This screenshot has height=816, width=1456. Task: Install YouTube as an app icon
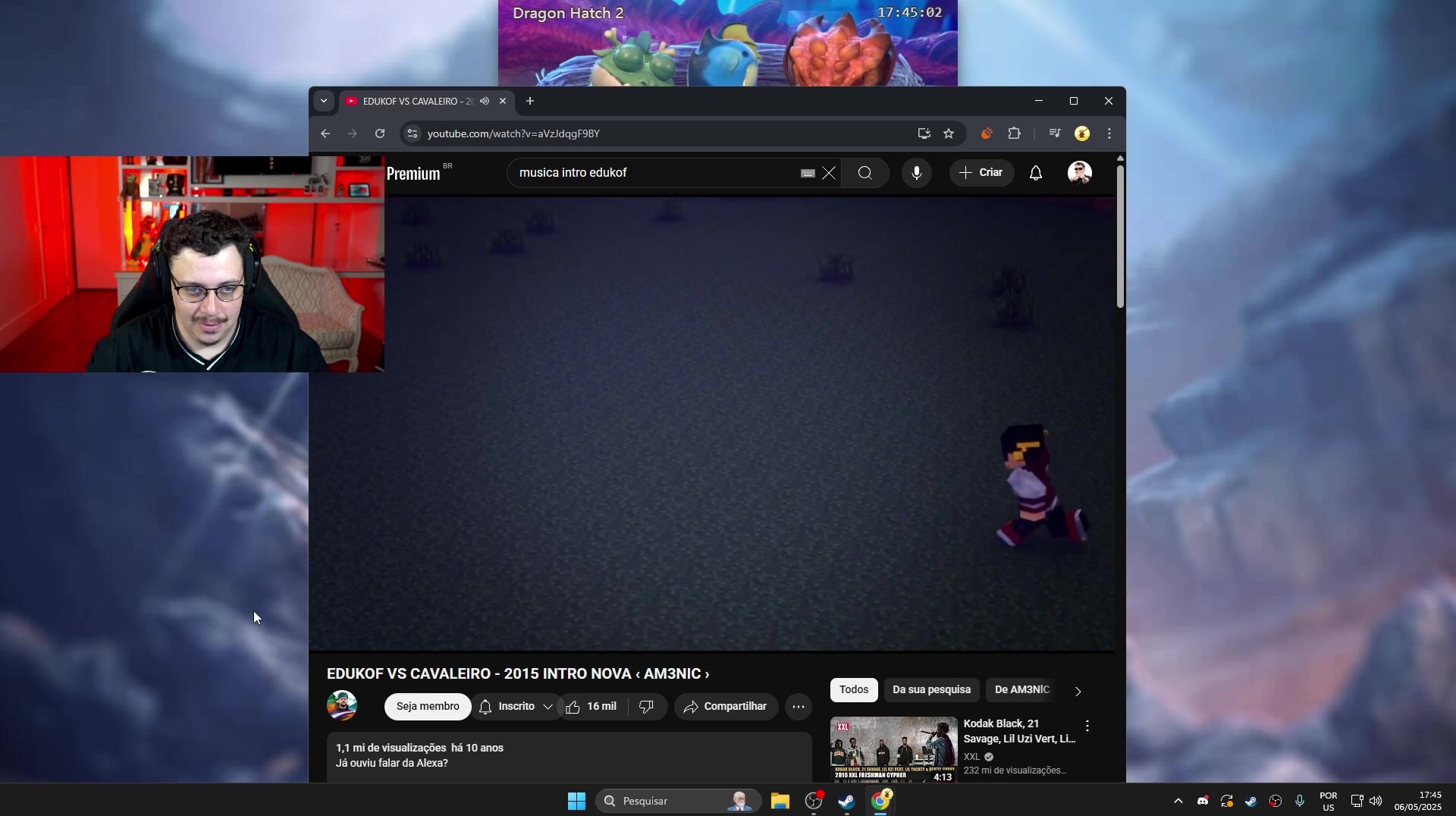point(924,133)
